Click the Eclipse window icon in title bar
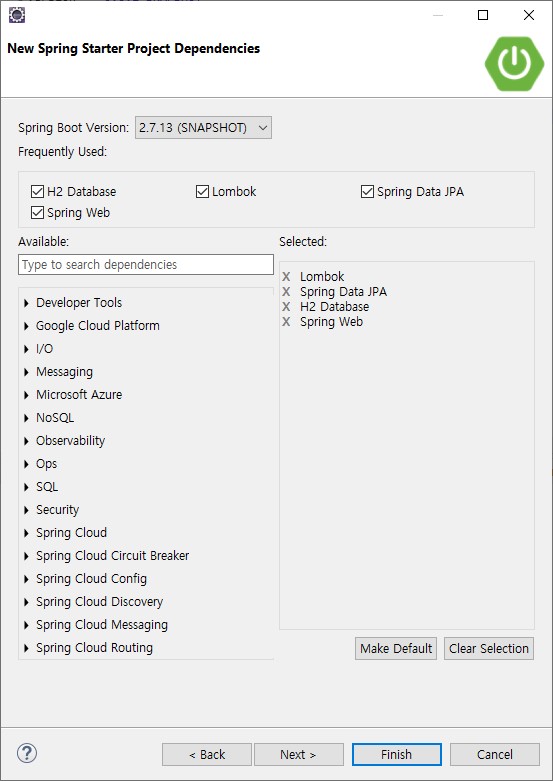Screen dimensions: 553x781 tap(17, 15)
